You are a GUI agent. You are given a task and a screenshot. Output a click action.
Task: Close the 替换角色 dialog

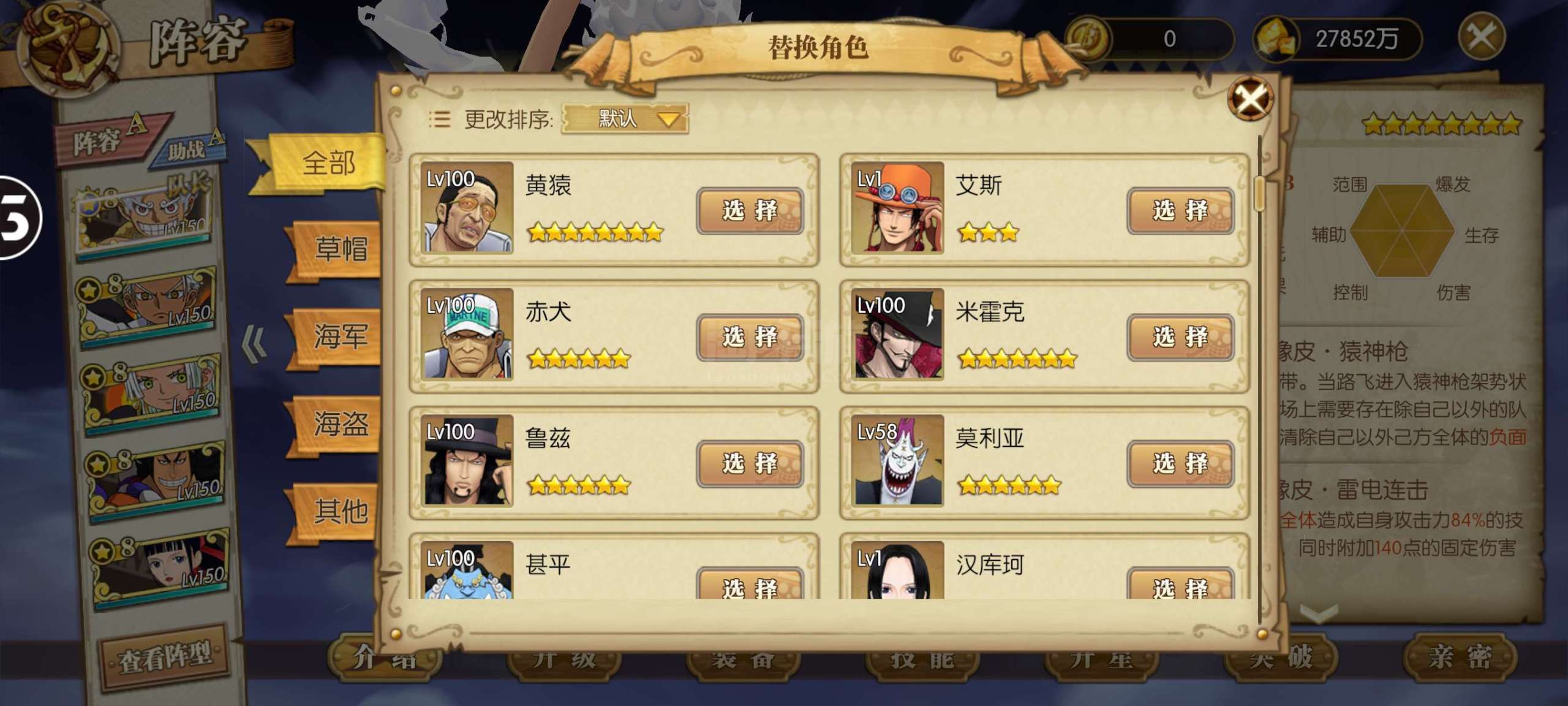pyautogui.click(x=1249, y=98)
